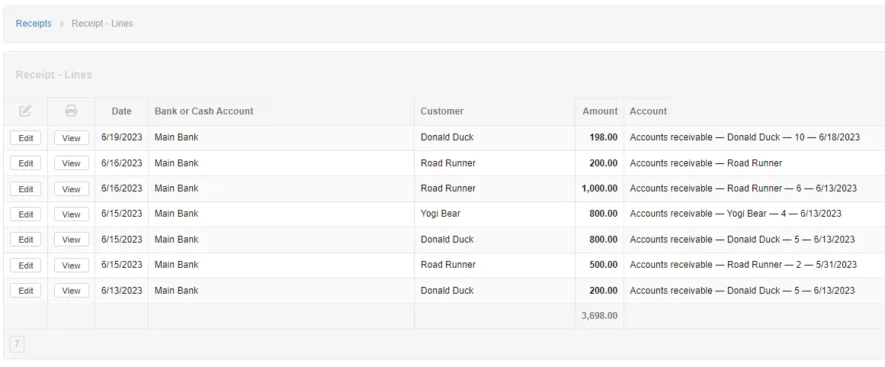Edit the Yogi Bear receipt line
Viewport: 885px width, 367px height.
(26, 215)
